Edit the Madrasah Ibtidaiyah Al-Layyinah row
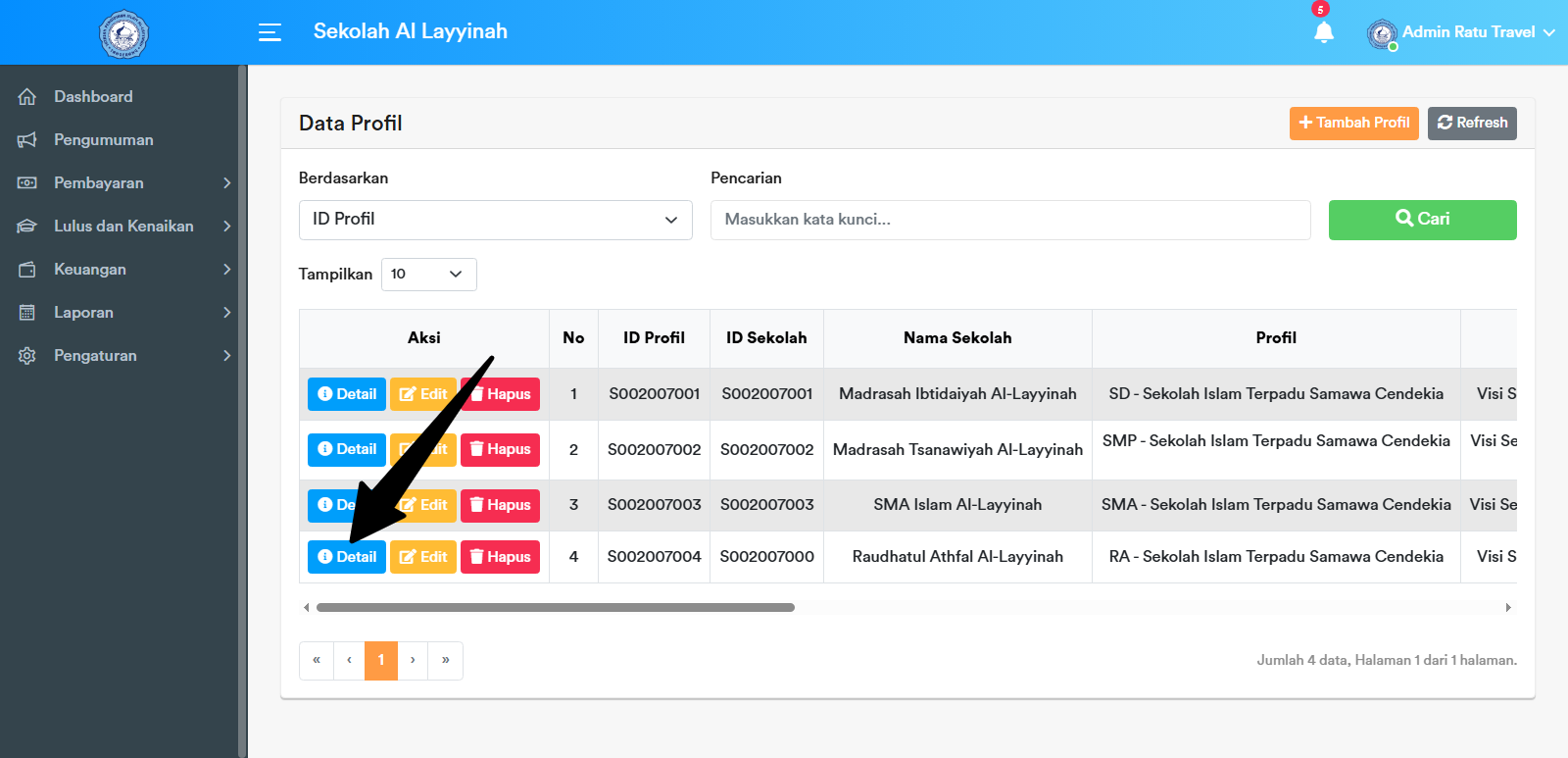This screenshot has height=758, width=1568. pos(423,394)
